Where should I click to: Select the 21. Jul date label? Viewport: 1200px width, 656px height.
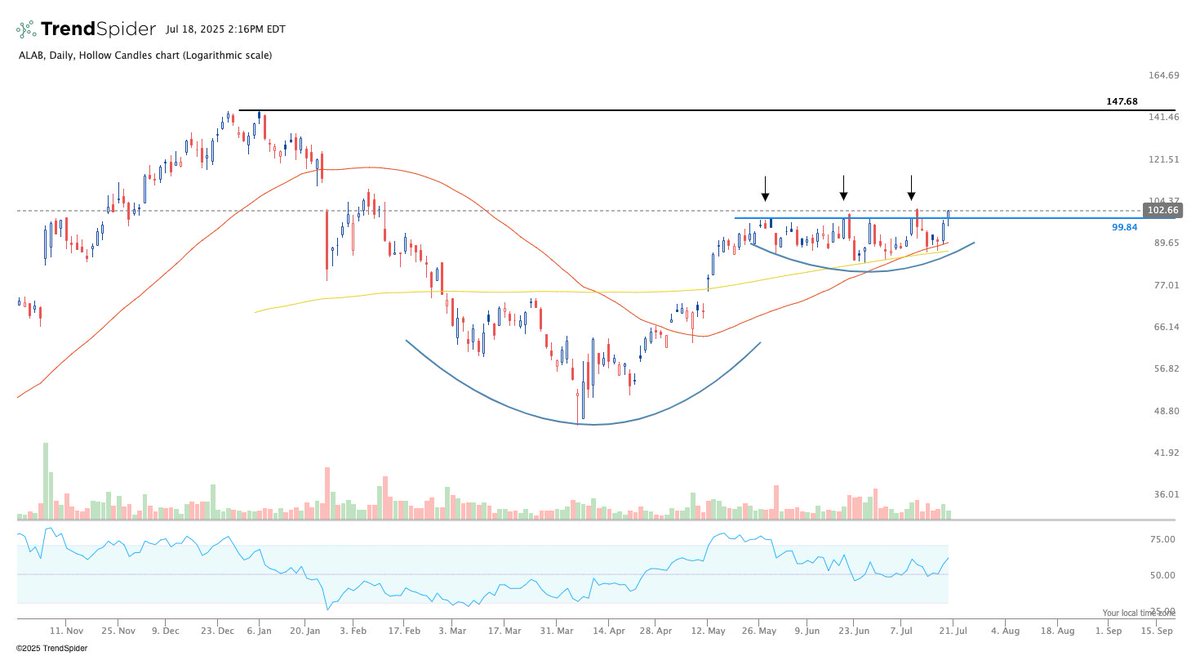(x=951, y=632)
